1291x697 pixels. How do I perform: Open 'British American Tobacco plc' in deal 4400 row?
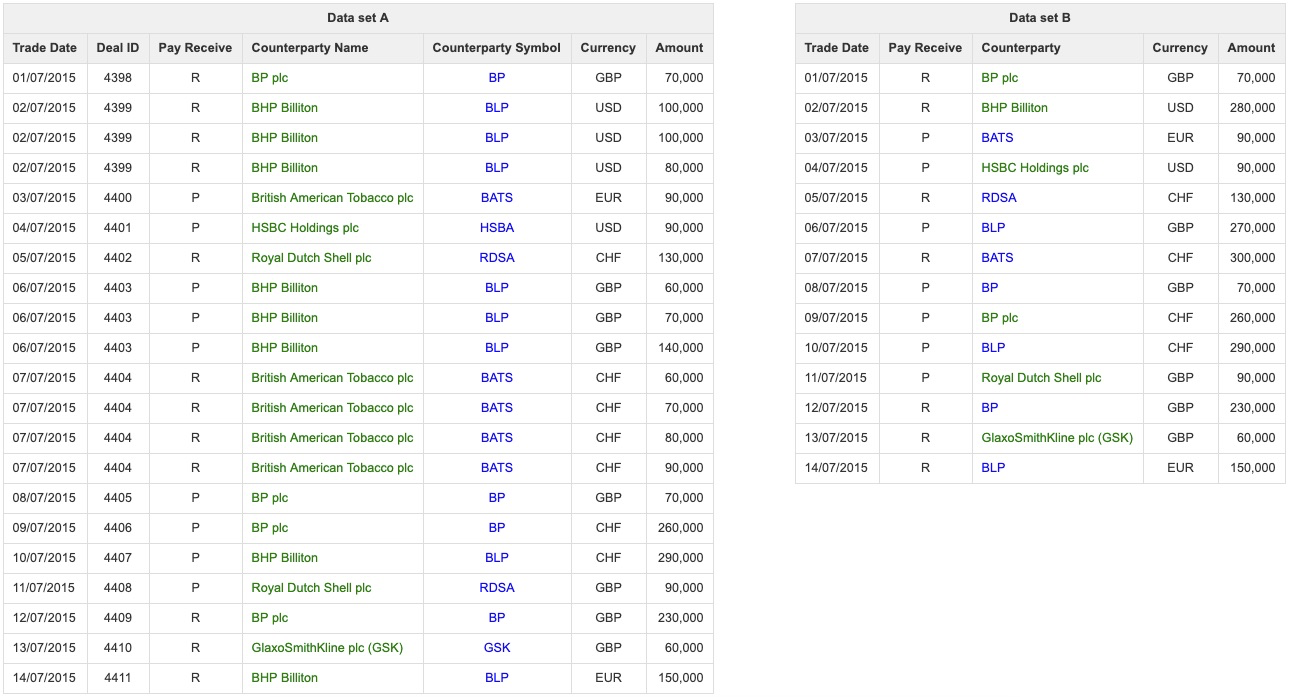pyautogui.click(x=332, y=198)
